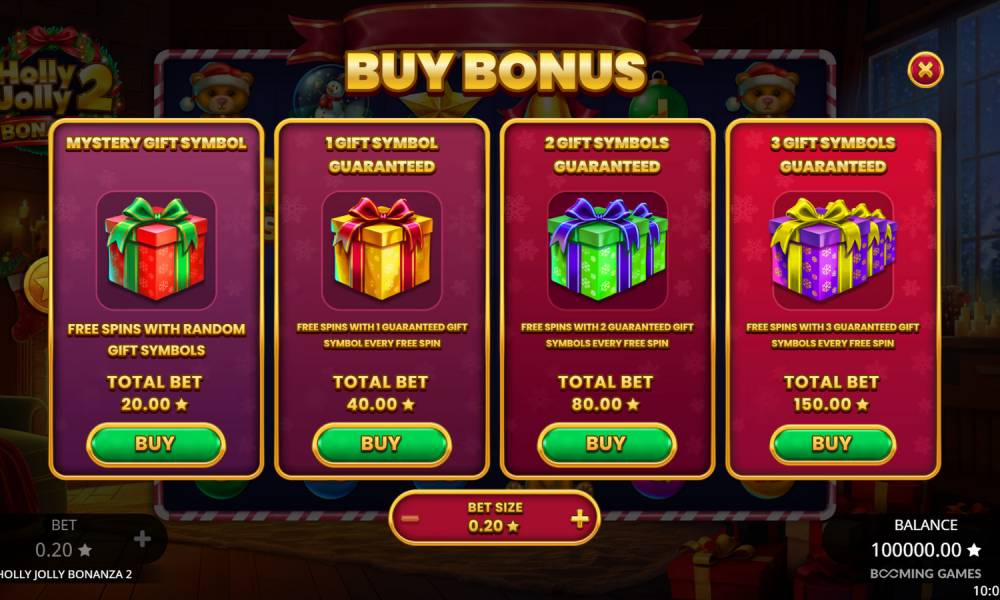Buy the 1 Gift Symbol Guaranteed bonus
This screenshot has width=1000, height=600.
pos(381,444)
